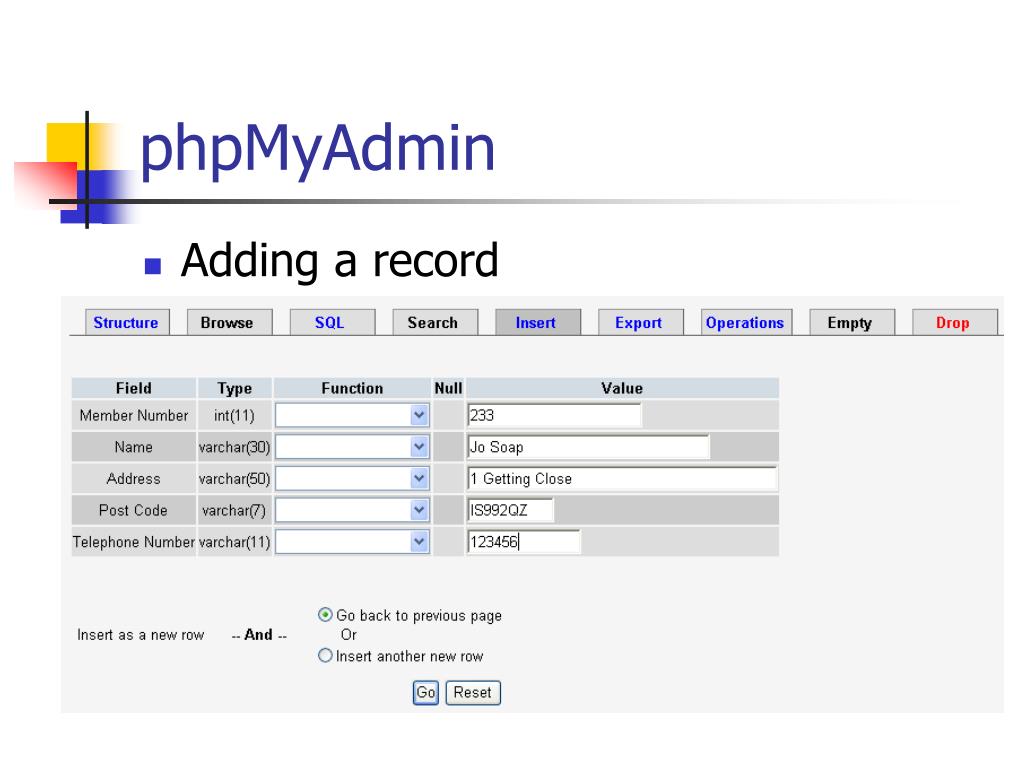Click the 'varchar(50)' type cell

[x=234, y=479]
